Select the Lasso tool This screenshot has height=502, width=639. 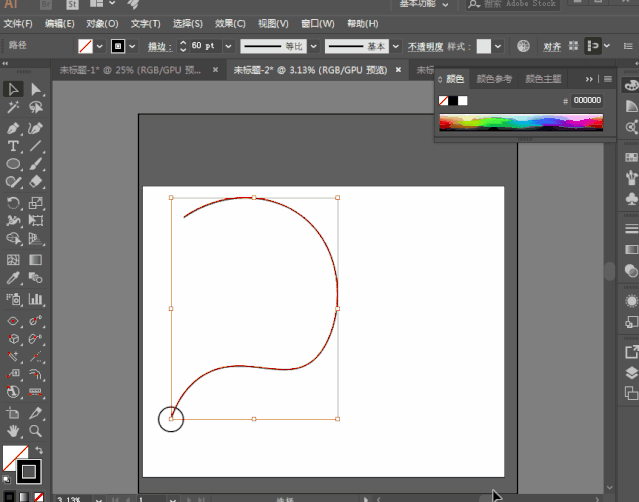(x=36, y=107)
